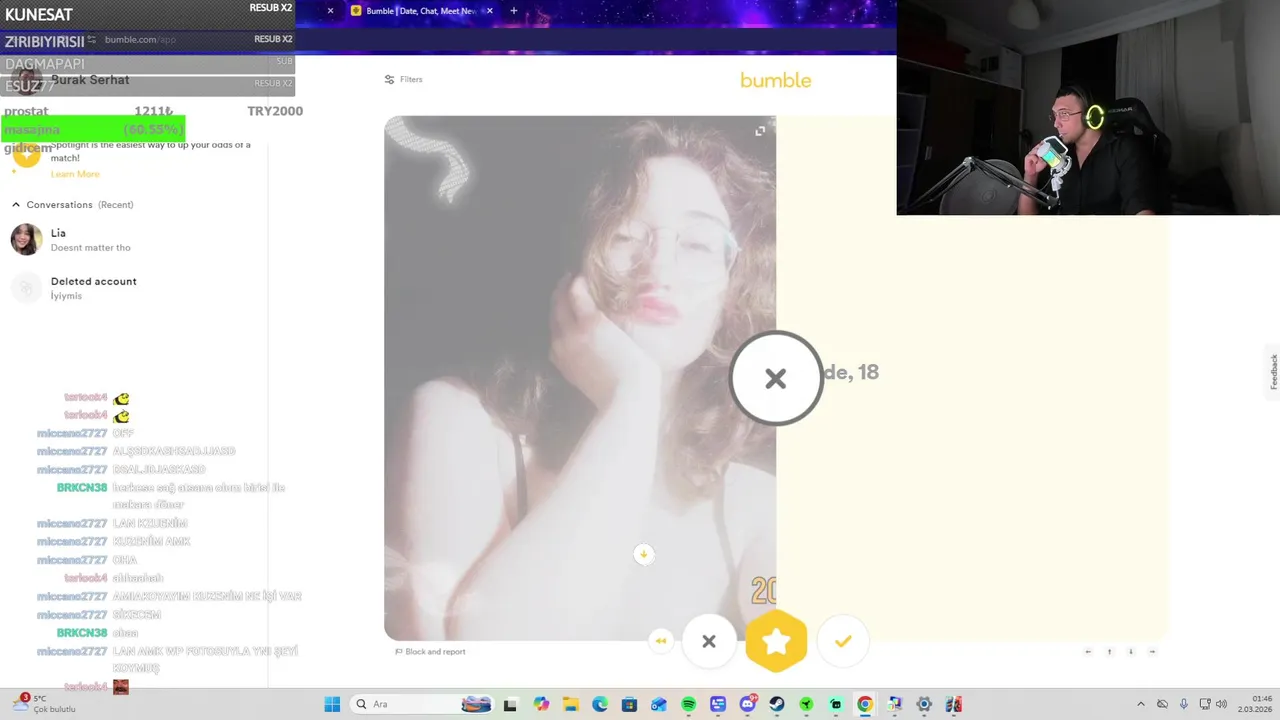Open the Filters settings icon
Image resolution: width=1280 pixels, height=720 pixels.
coord(390,80)
